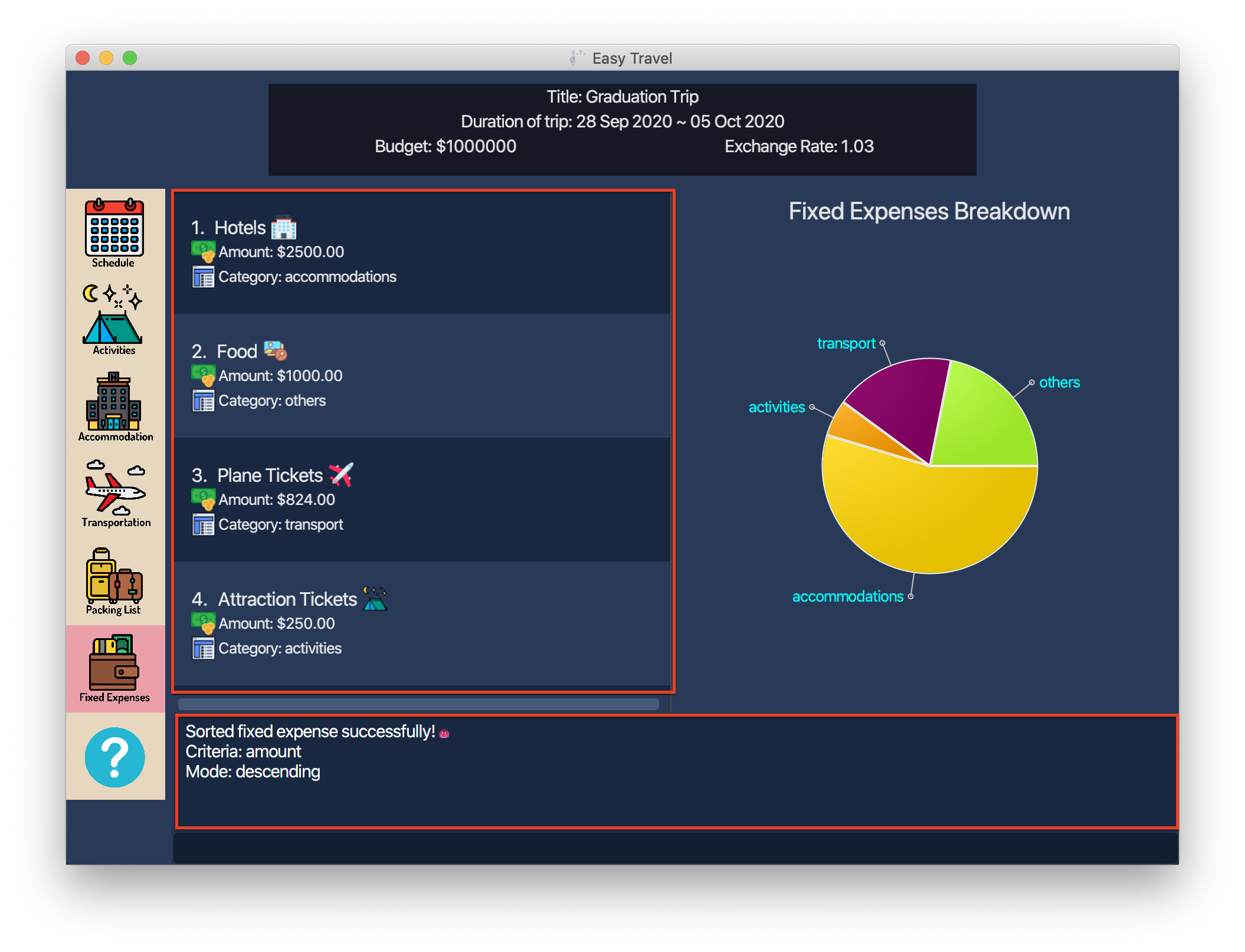1245x952 pixels.
Task: Click money icon next to Amount $250.00
Action: [203, 623]
